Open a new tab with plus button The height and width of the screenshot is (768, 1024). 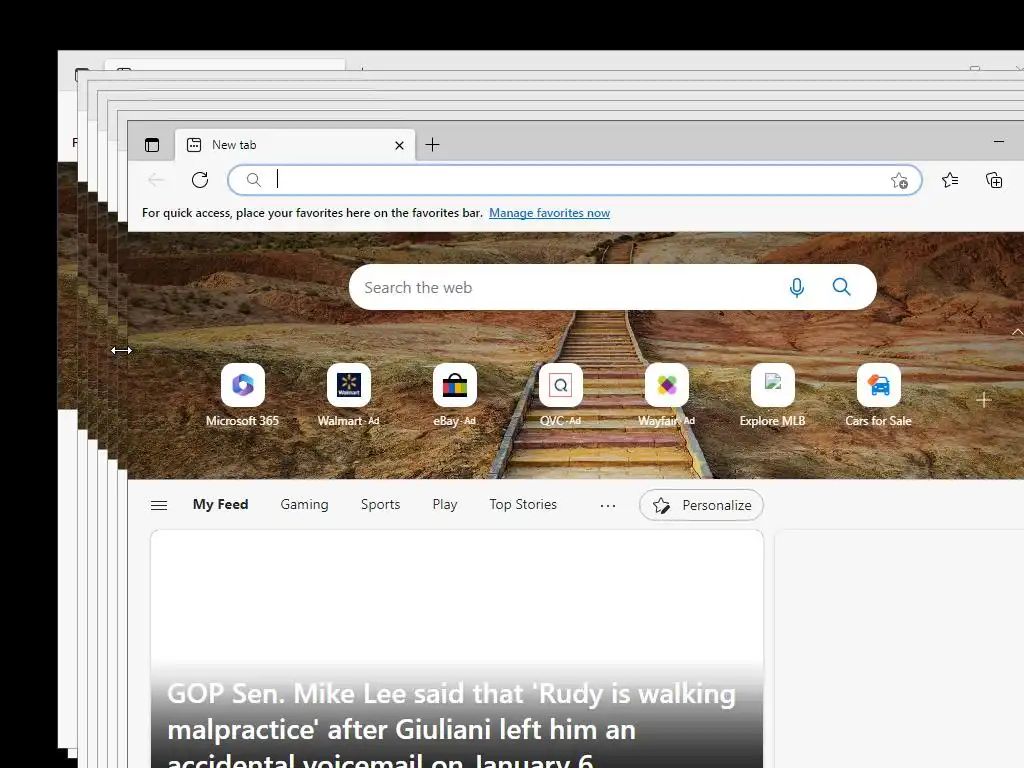coord(432,145)
